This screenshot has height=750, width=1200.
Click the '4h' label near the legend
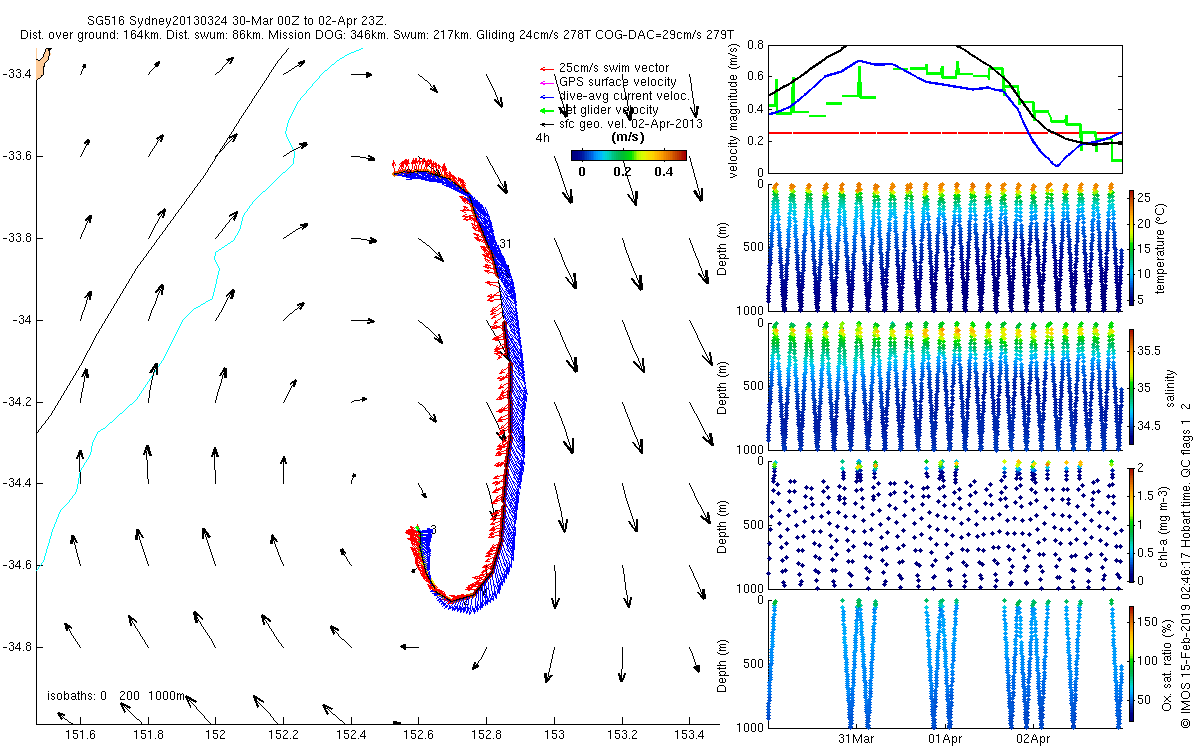[x=545, y=138]
